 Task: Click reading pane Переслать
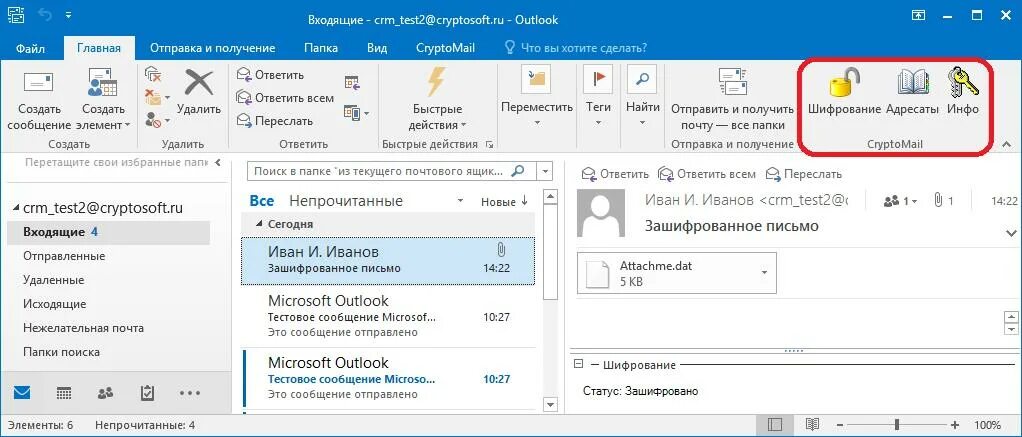(x=804, y=174)
